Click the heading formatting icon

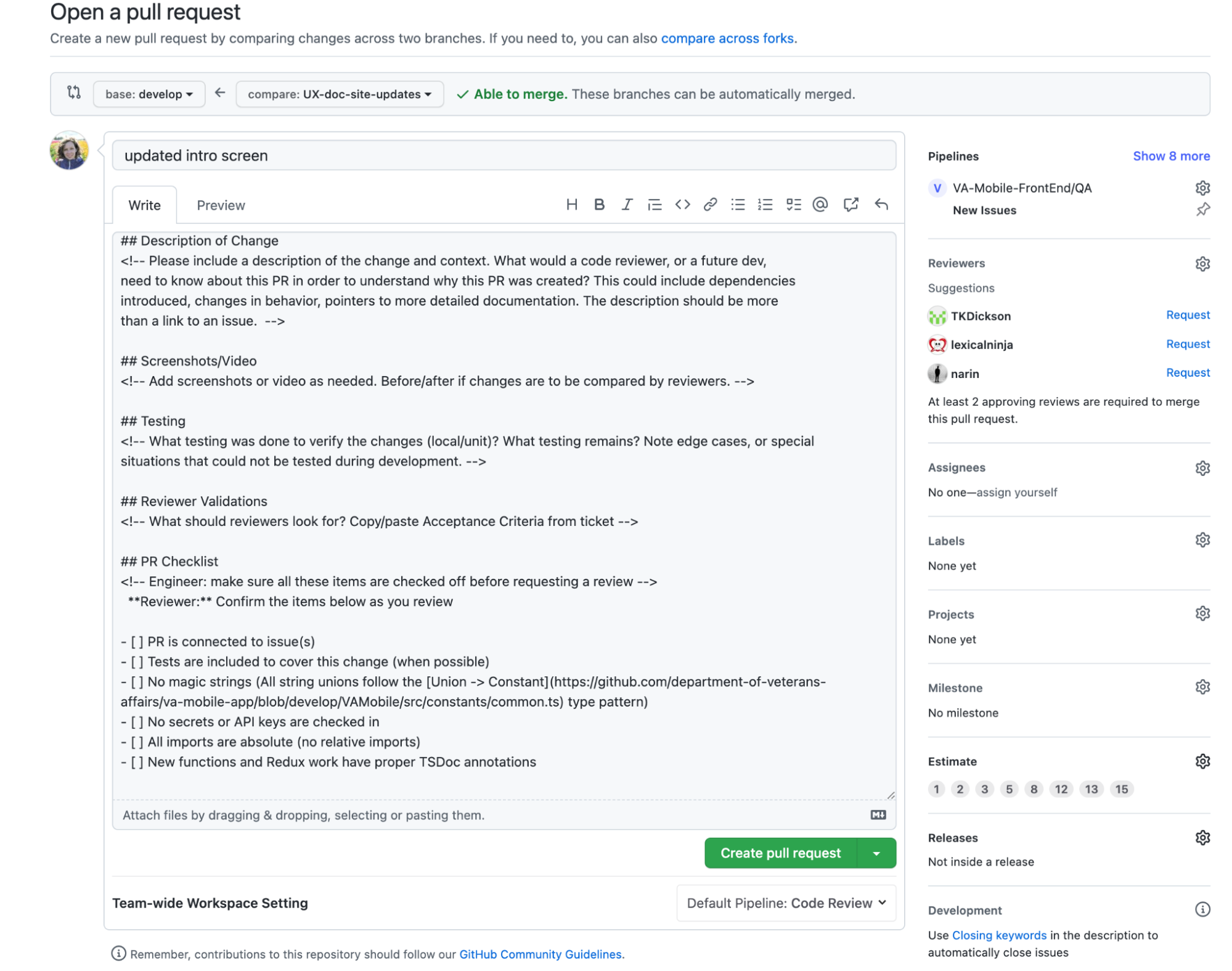coord(572,205)
